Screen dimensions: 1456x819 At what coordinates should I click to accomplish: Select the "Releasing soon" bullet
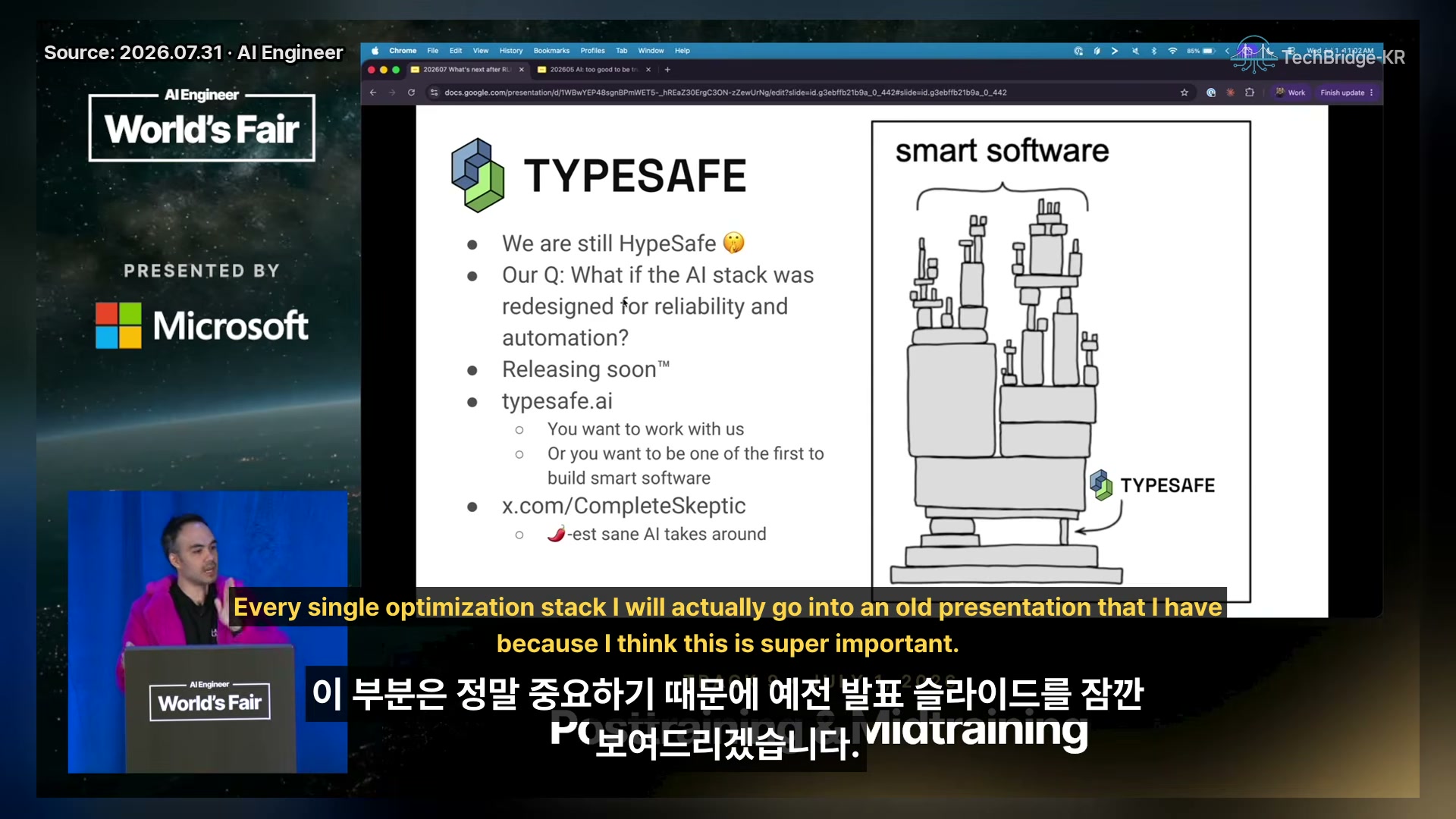tap(585, 369)
